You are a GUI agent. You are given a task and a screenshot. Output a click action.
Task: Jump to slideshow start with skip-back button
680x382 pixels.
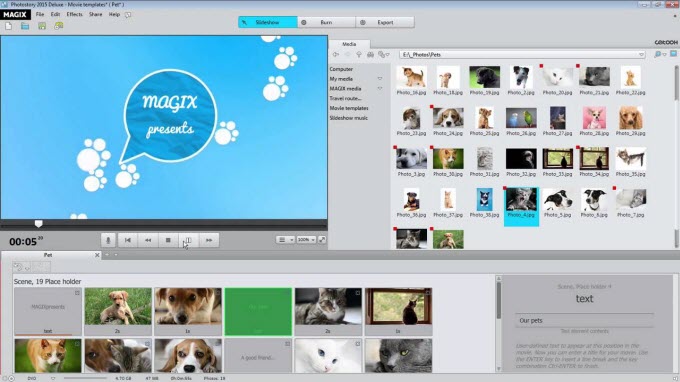pos(128,240)
